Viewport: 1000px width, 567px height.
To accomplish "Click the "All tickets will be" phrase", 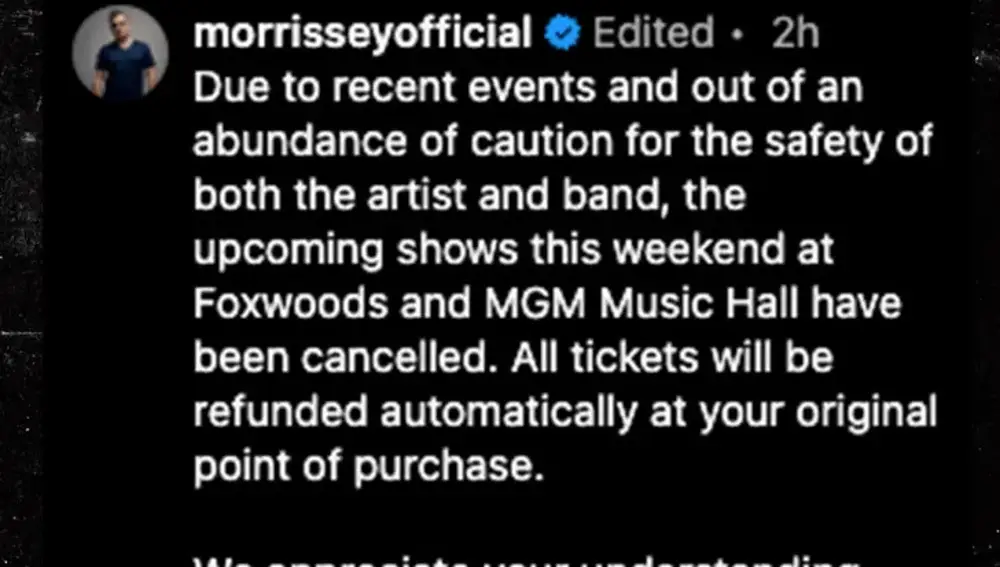I will click(x=672, y=358).
